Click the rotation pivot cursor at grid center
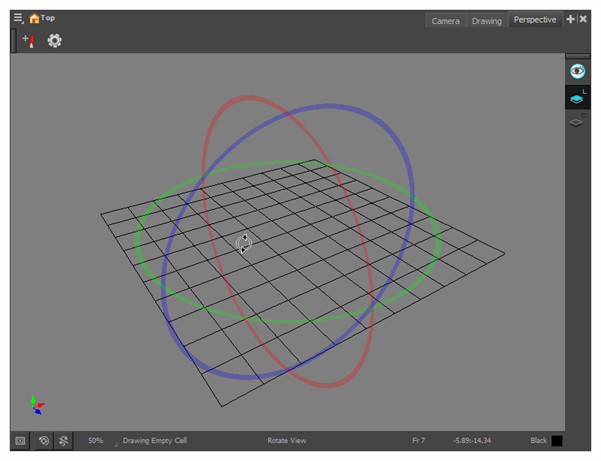The width and height of the screenshot is (601, 461). tap(244, 244)
